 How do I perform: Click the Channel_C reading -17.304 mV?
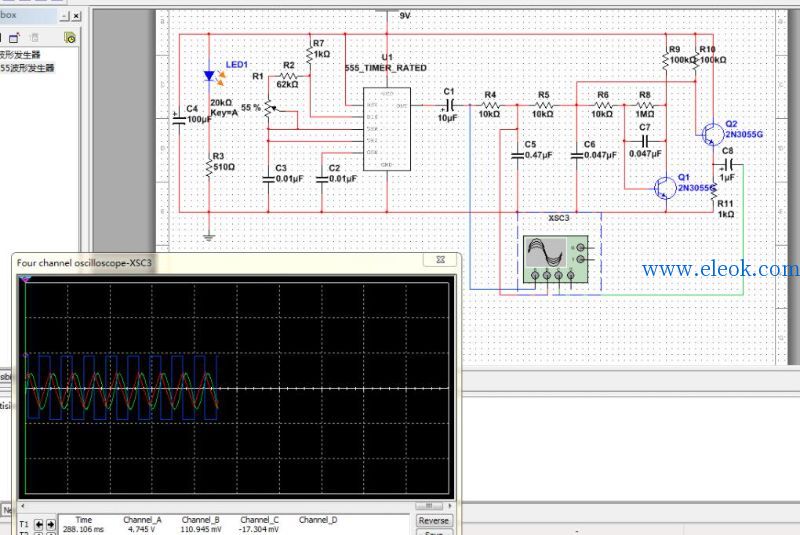[x=259, y=530]
